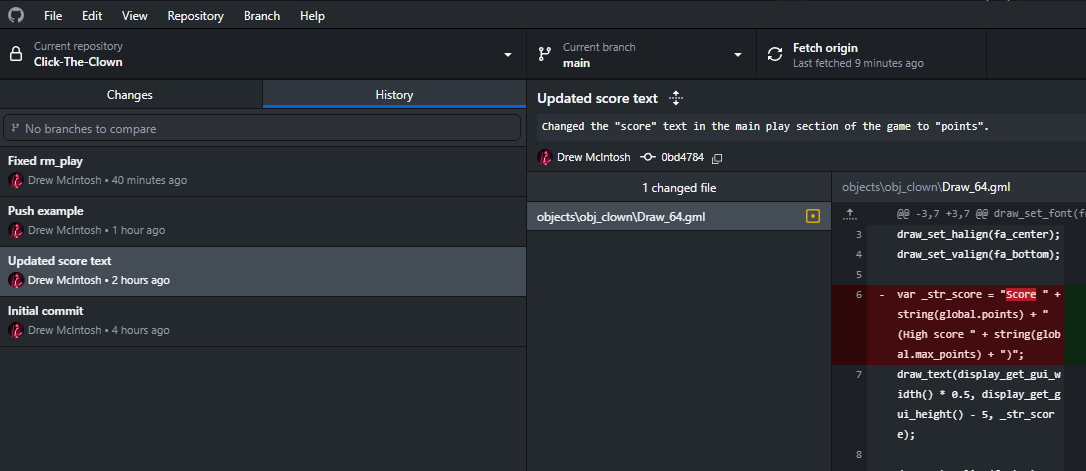
Task: Expand diff upward with the arrow icon
Action: 851,214
